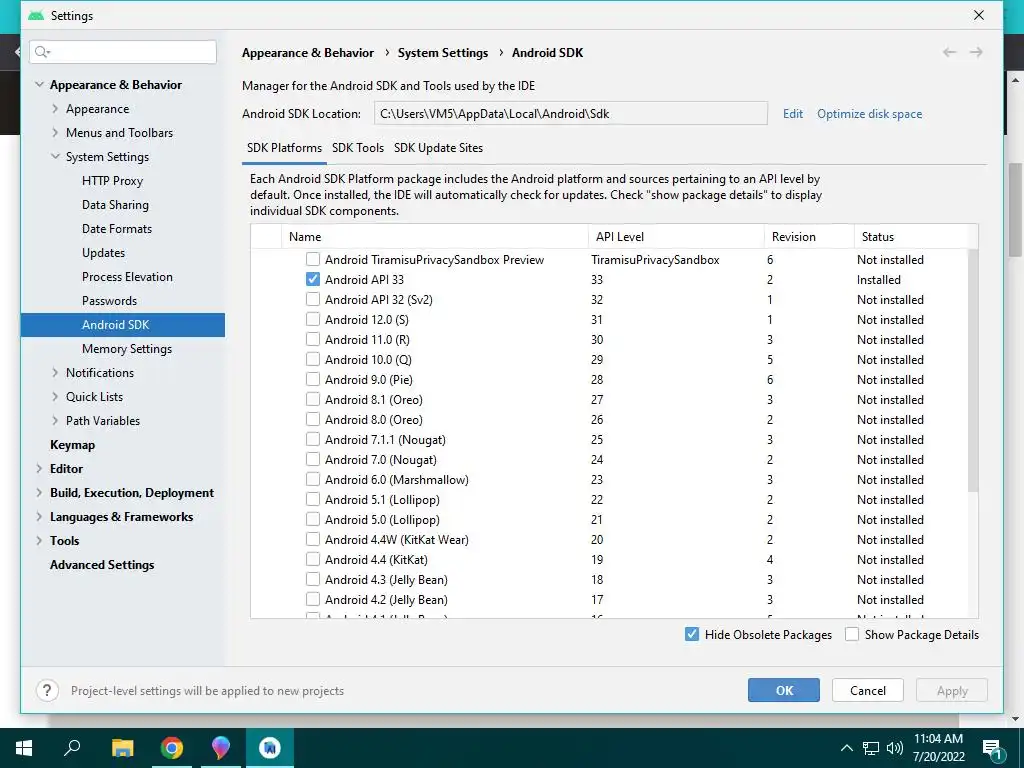Click the help question mark icon

tap(47, 690)
